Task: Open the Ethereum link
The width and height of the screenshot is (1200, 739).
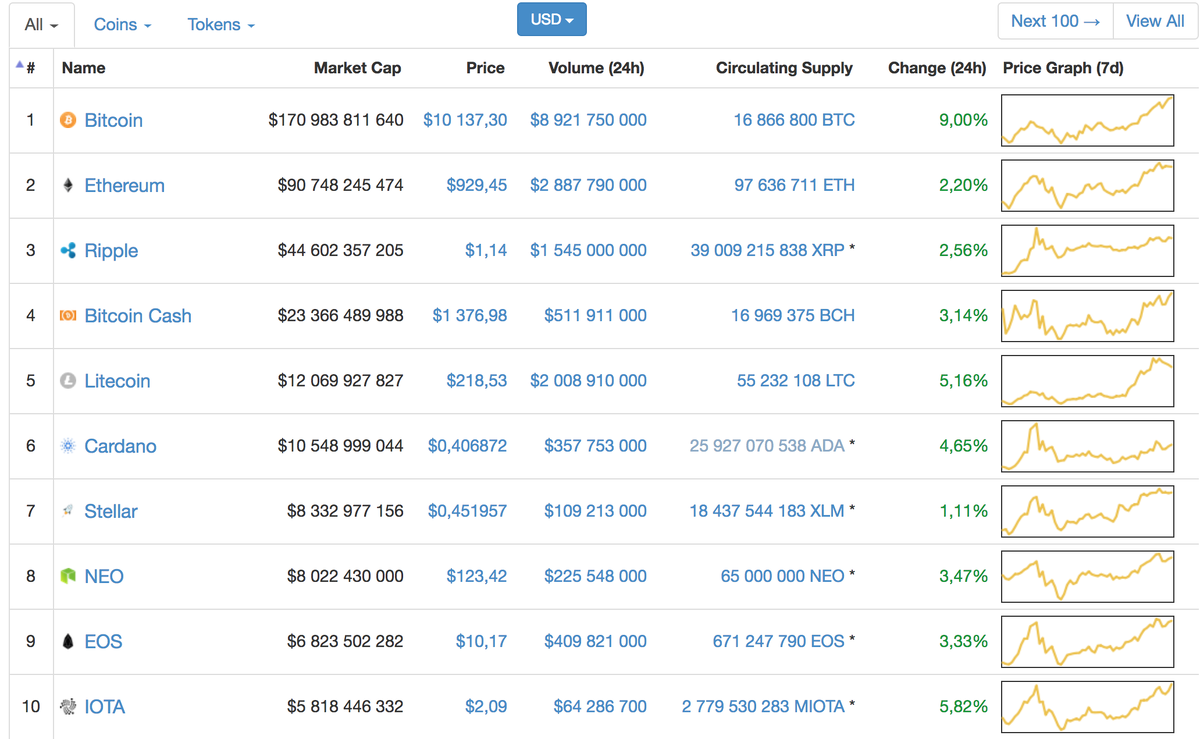Action: [x=124, y=185]
